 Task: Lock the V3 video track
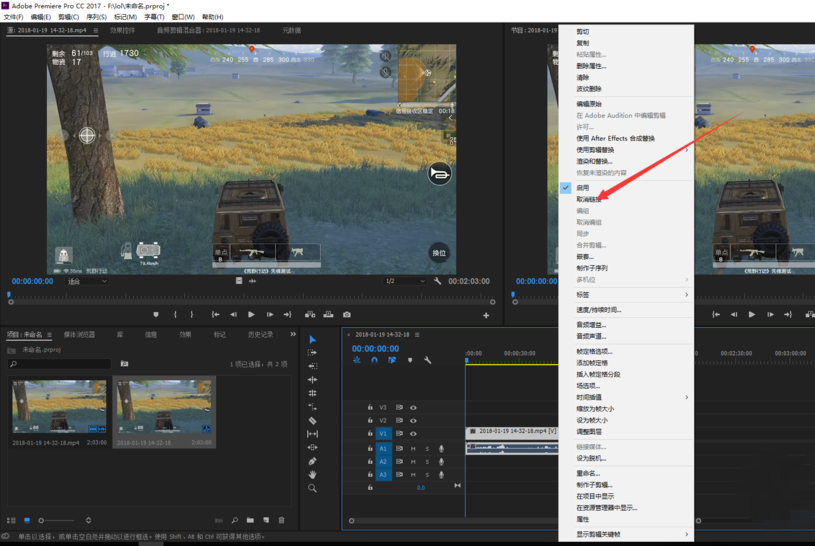[370, 408]
